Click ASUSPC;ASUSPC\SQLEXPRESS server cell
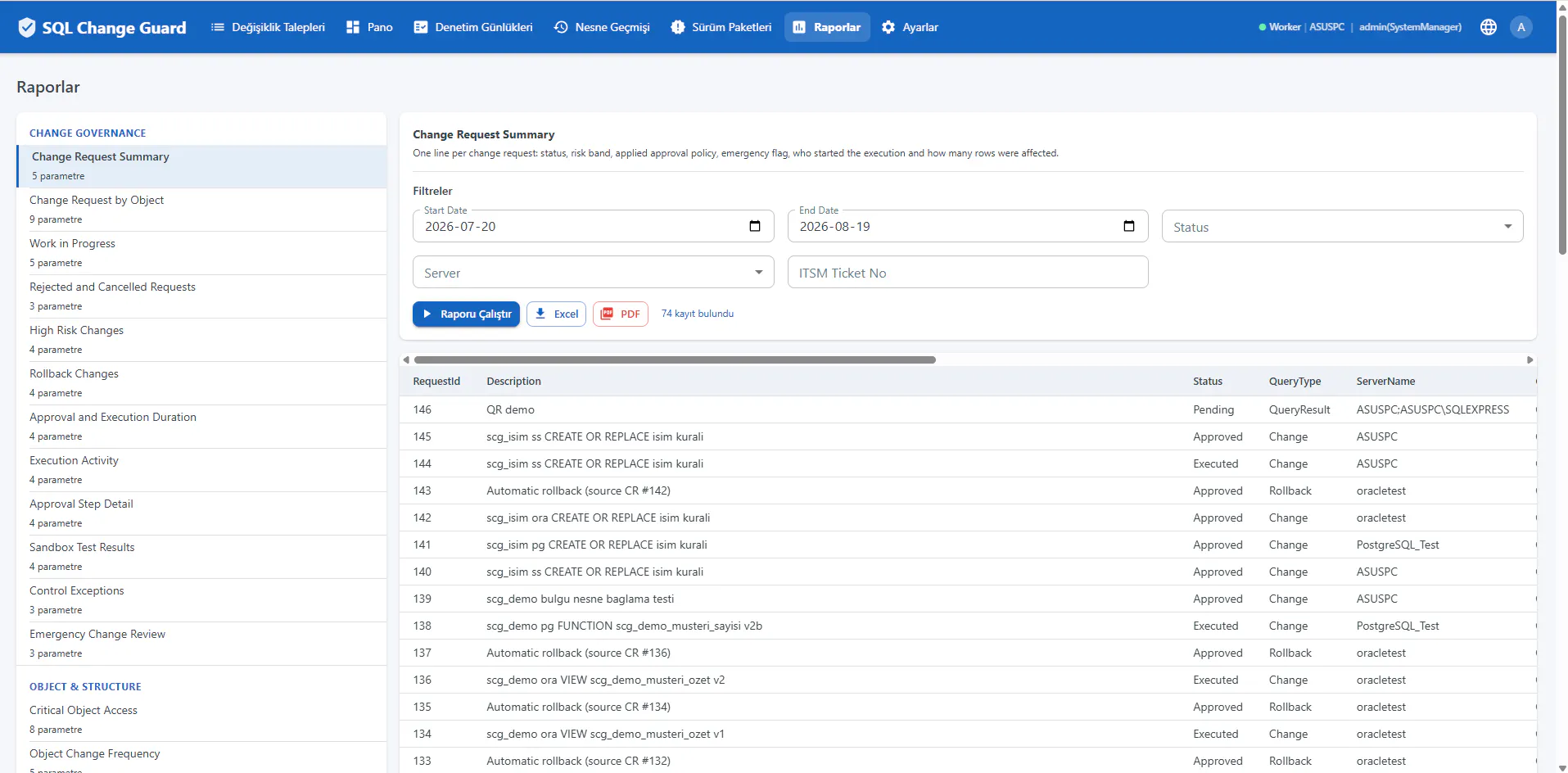This screenshot has height=773, width=1568. 1432,409
